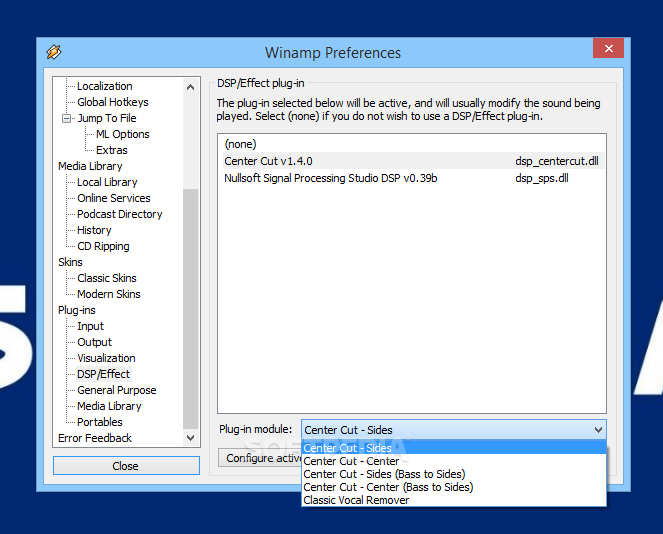Select Media Library under Plug-ins
Viewport: 663px width, 534px height.
coord(109,406)
